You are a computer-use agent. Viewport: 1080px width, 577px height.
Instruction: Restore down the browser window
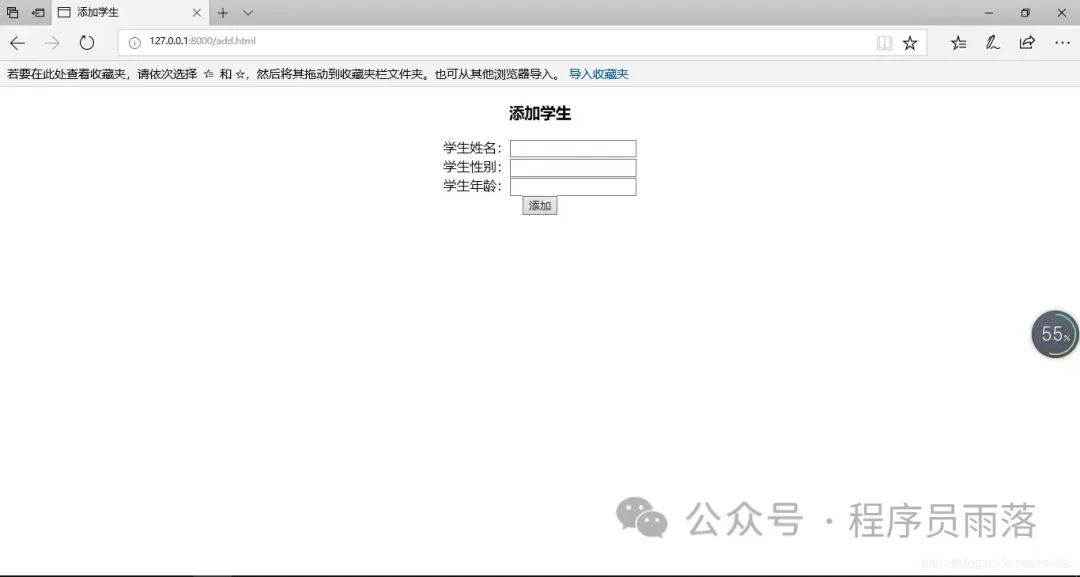(x=1025, y=12)
